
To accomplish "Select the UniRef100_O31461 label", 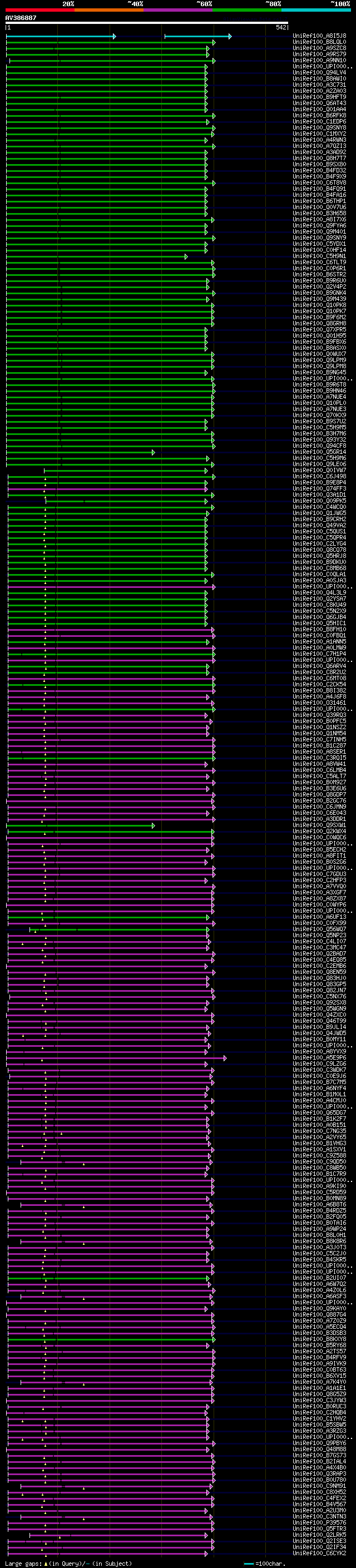I will (319, 703).
